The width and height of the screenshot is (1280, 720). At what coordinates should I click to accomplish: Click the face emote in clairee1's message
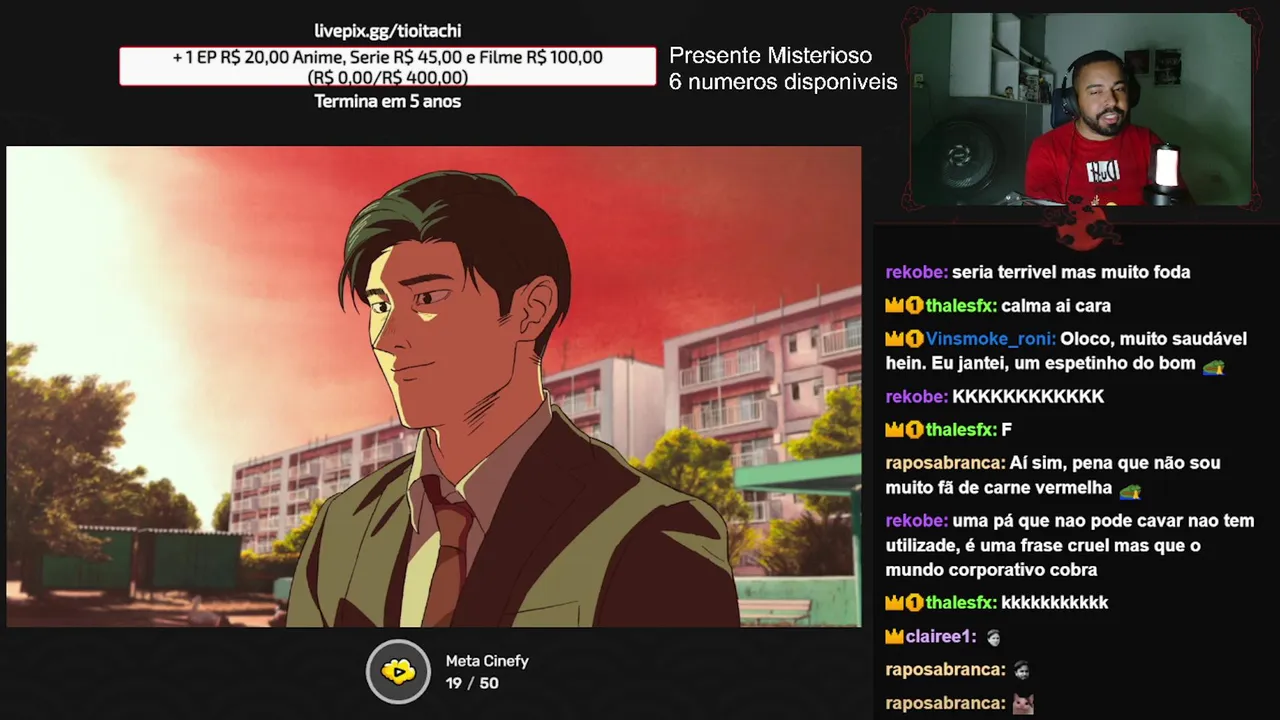(993, 637)
